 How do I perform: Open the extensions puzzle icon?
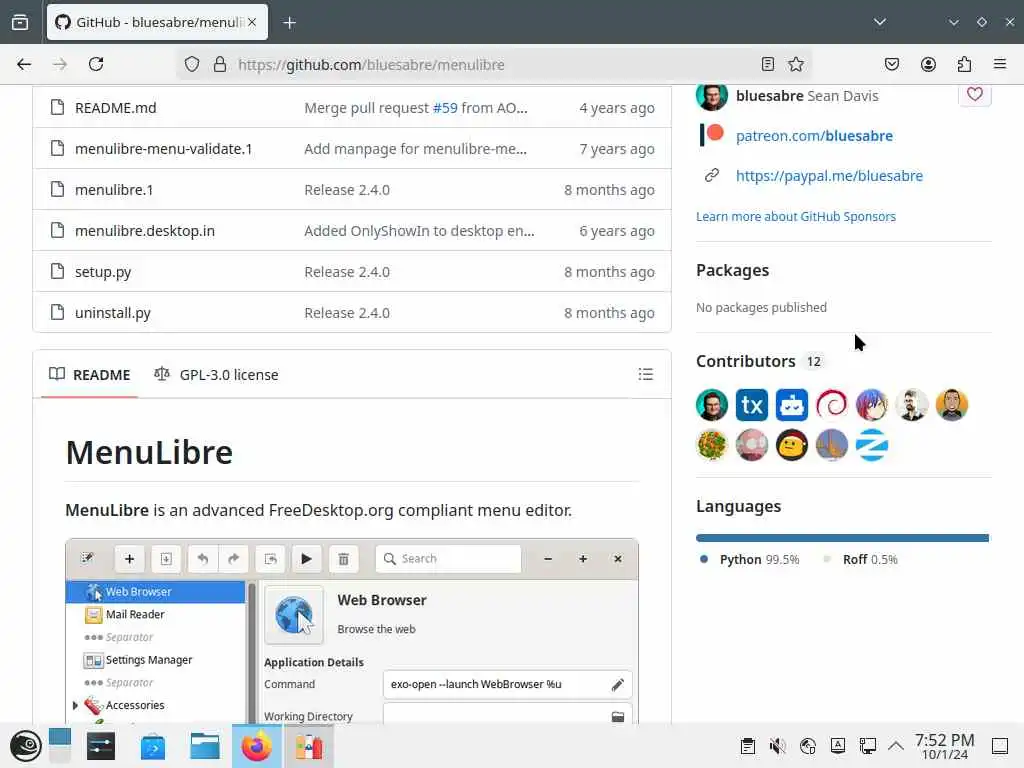(x=964, y=64)
